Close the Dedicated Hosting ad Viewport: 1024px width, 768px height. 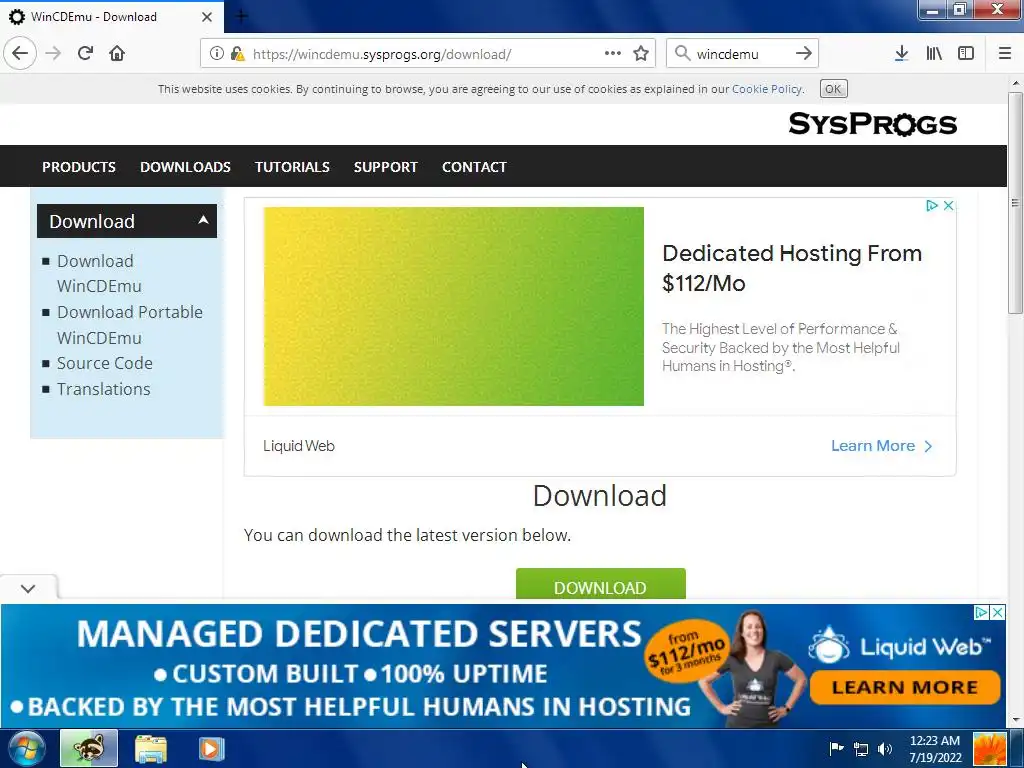(949, 206)
